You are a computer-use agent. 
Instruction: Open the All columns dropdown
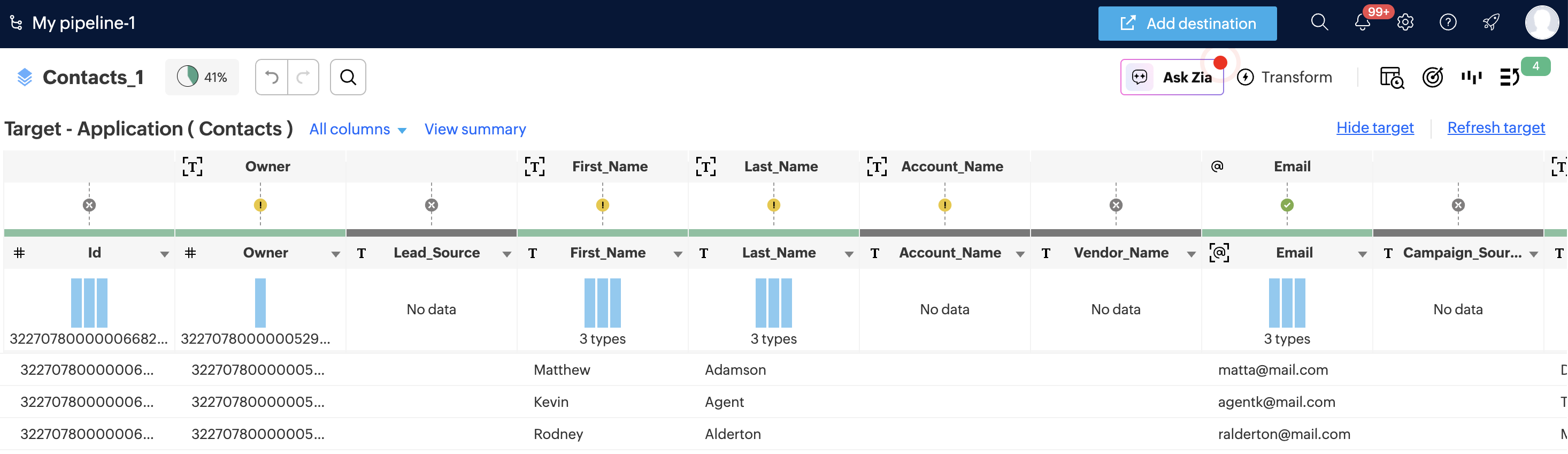click(358, 129)
